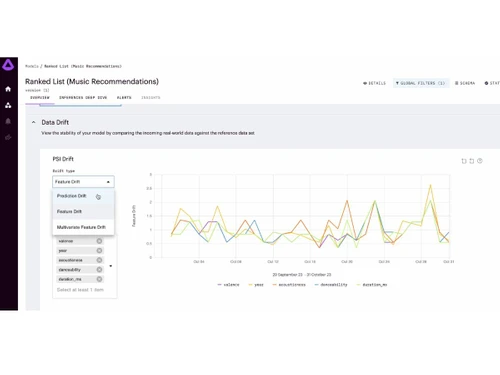Toggle year series in chart legend

tap(256, 285)
